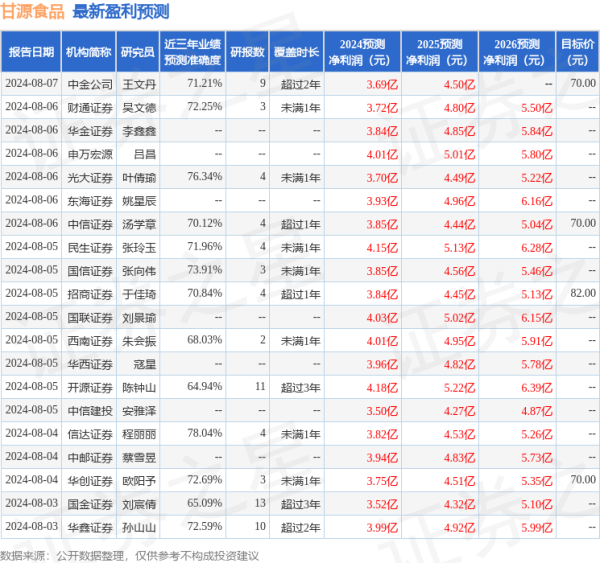Click the report date 2024-08-07
Screen dimensions: 600x563
32,83
